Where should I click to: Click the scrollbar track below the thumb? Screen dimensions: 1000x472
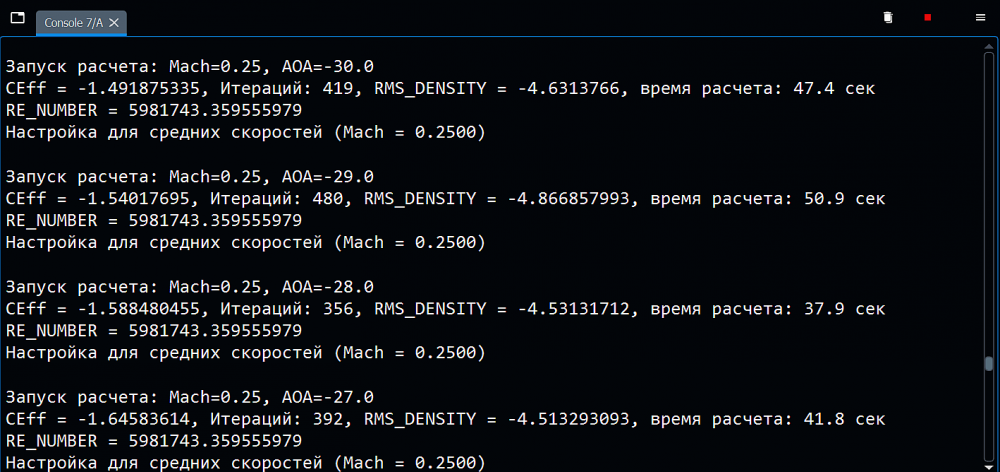(x=990, y=420)
